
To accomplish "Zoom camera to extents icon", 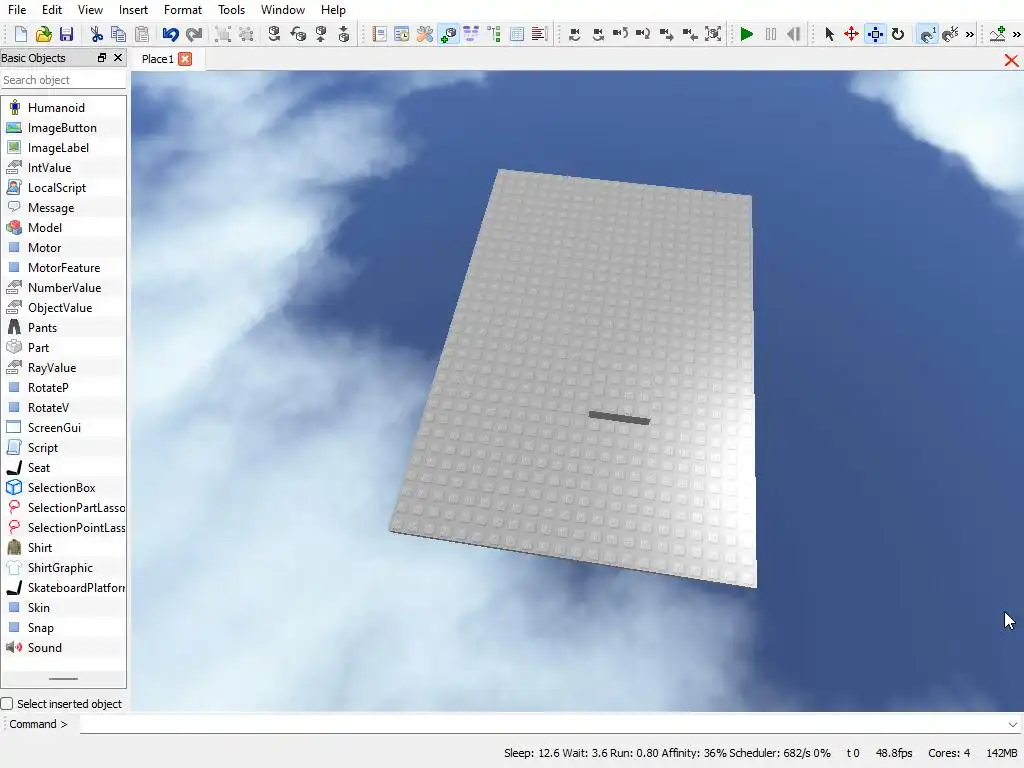I will click(x=713, y=34).
